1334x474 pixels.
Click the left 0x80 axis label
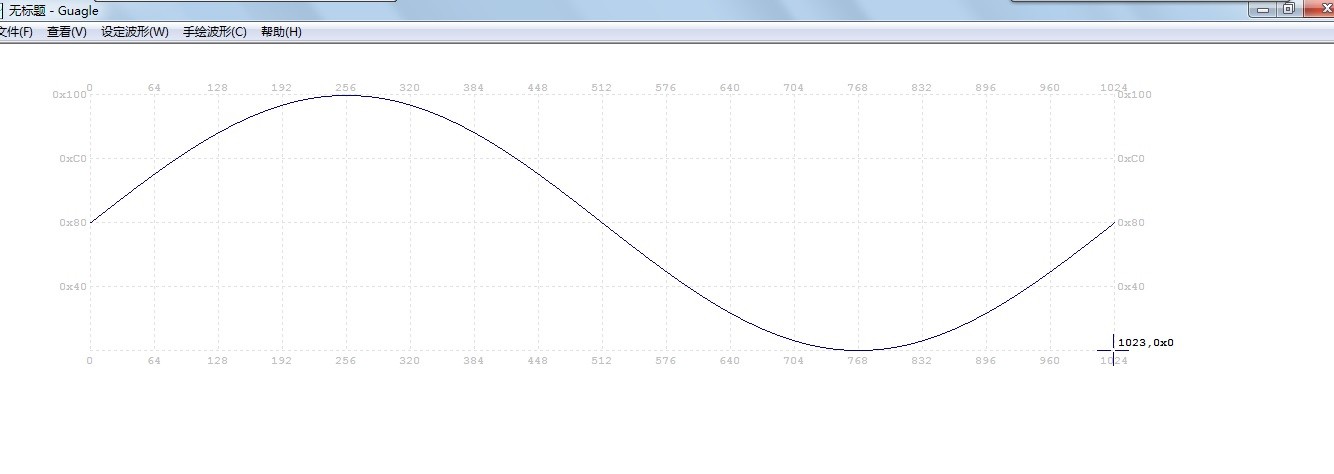point(72,222)
